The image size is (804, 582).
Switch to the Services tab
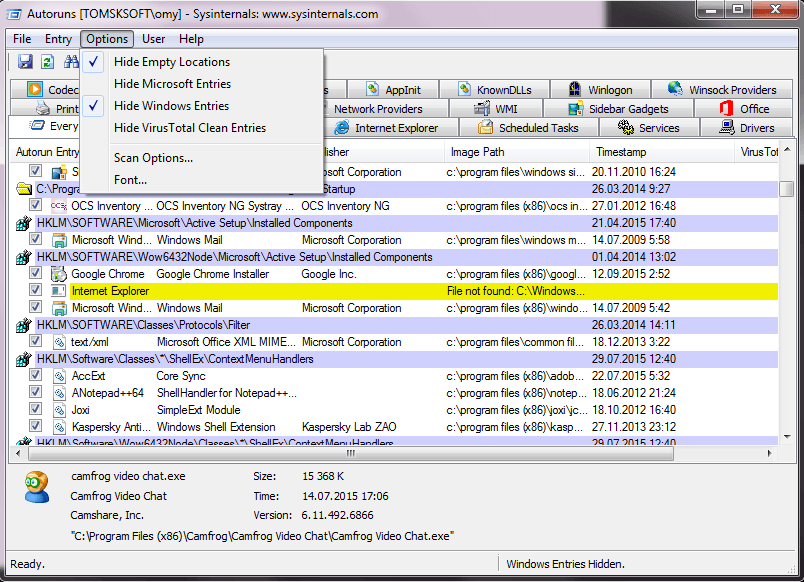coord(649,128)
